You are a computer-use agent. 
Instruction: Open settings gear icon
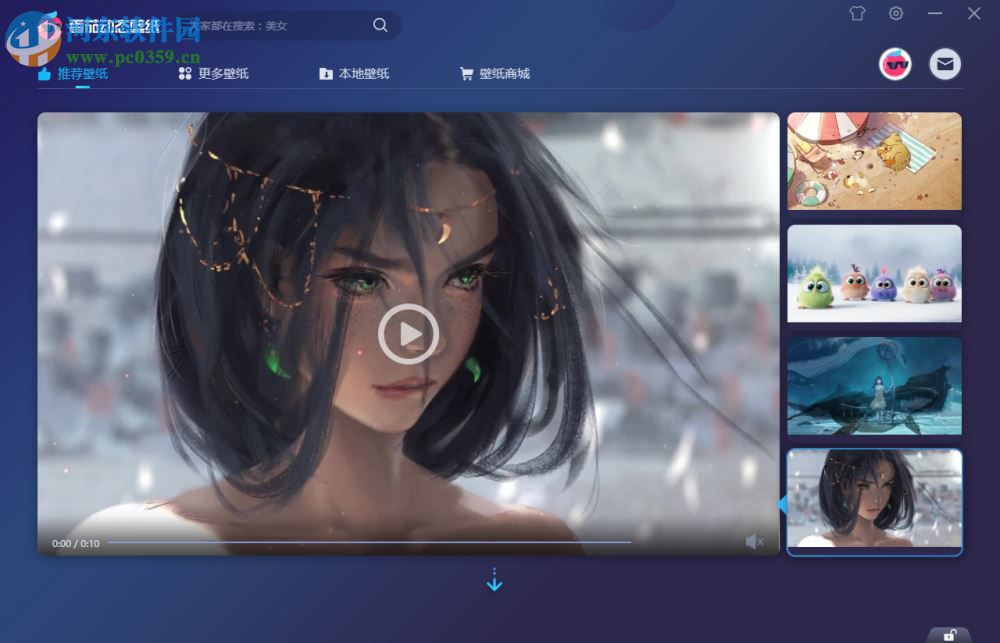(896, 13)
